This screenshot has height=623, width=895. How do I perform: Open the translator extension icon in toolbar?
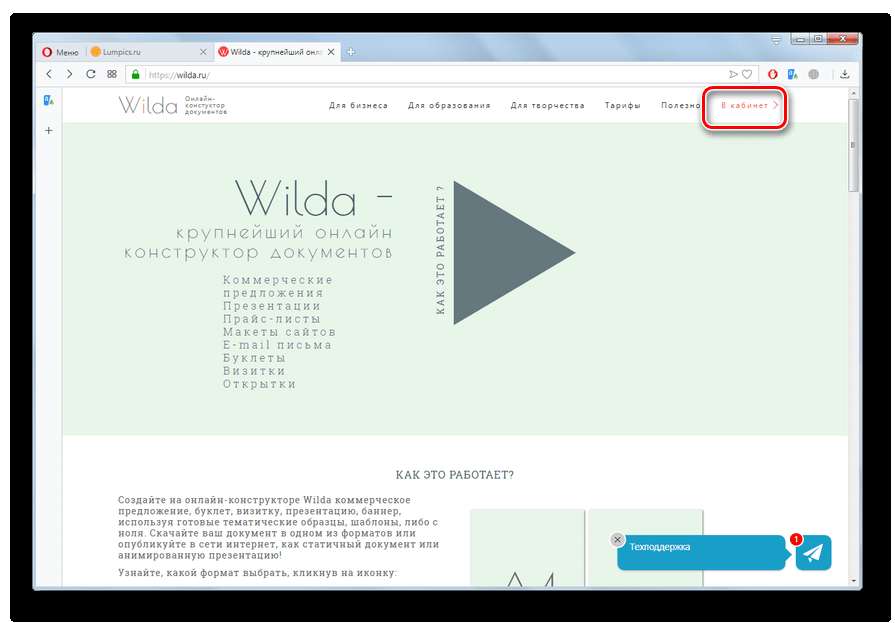792,74
